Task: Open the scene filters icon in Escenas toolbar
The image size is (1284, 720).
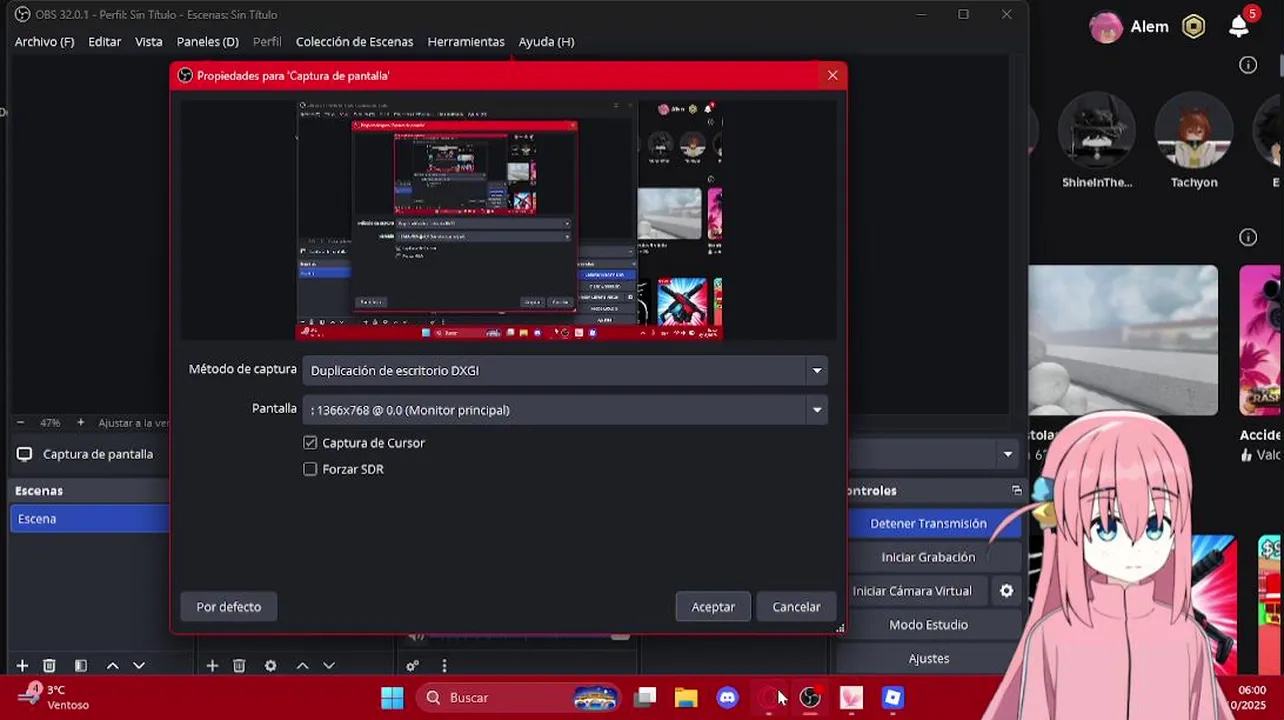Action: [x=81, y=666]
